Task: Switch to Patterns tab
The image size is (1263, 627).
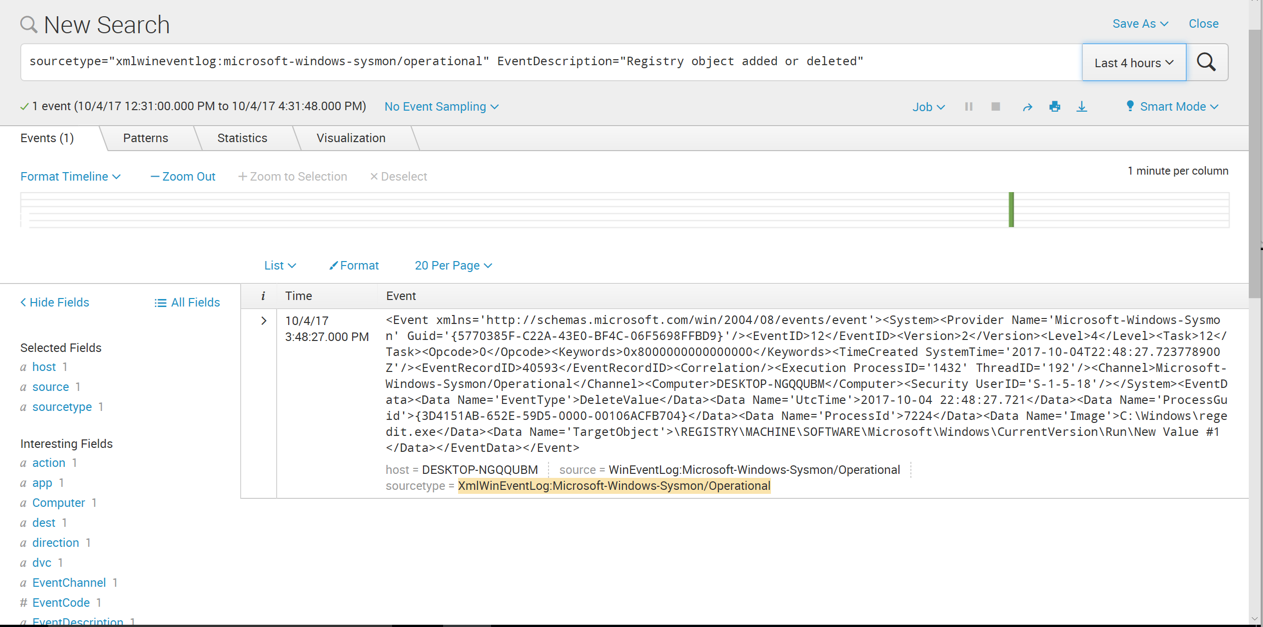Action: click(x=145, y=138)
